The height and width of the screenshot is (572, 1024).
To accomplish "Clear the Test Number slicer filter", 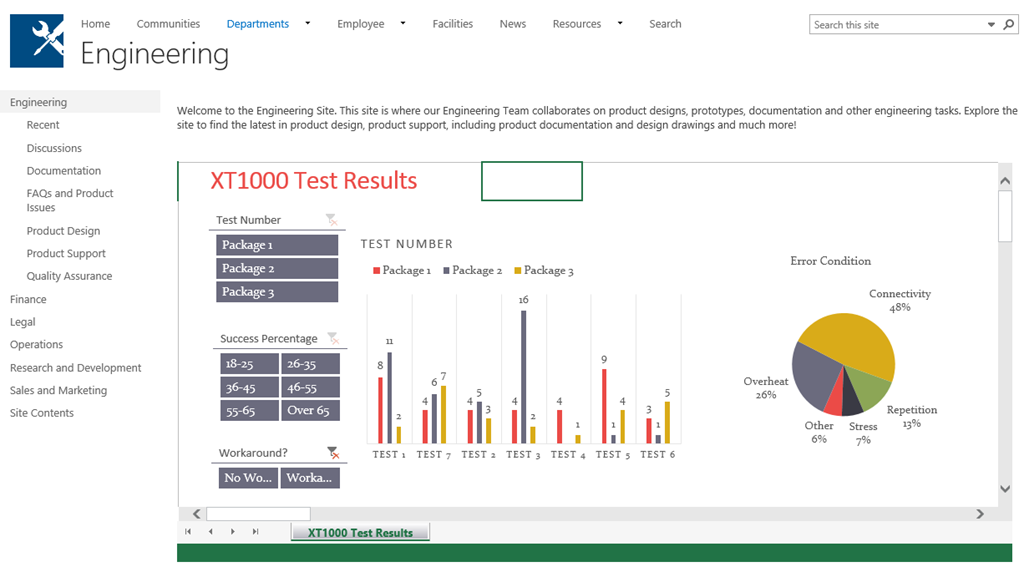I will 332,220.
